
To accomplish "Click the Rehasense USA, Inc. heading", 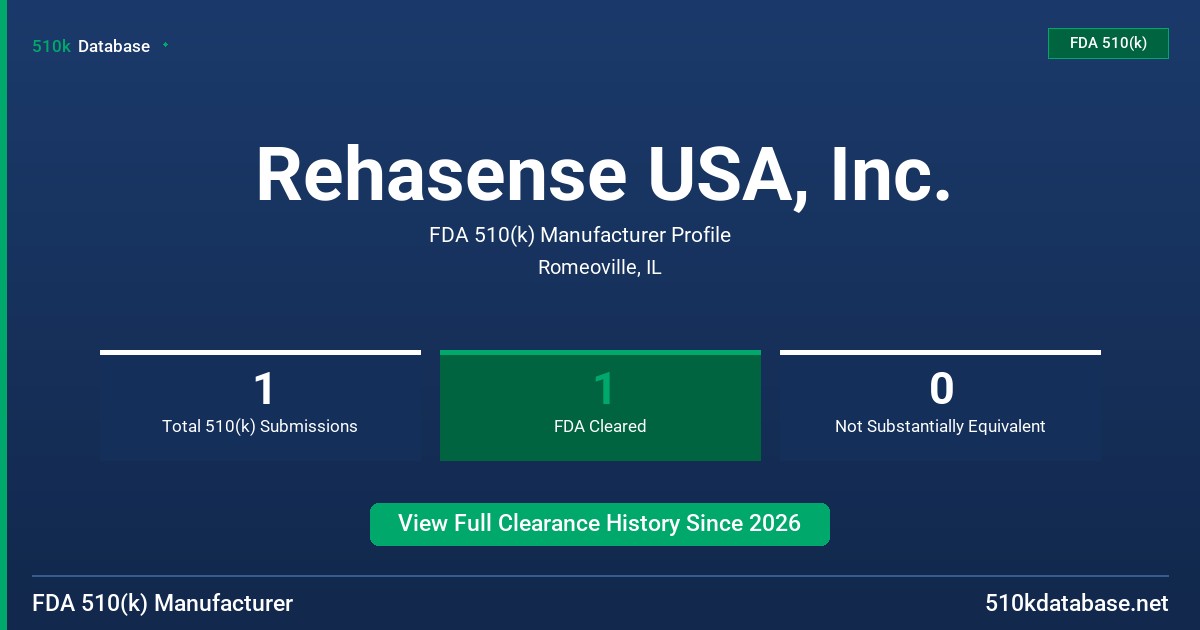I will 603,175.
